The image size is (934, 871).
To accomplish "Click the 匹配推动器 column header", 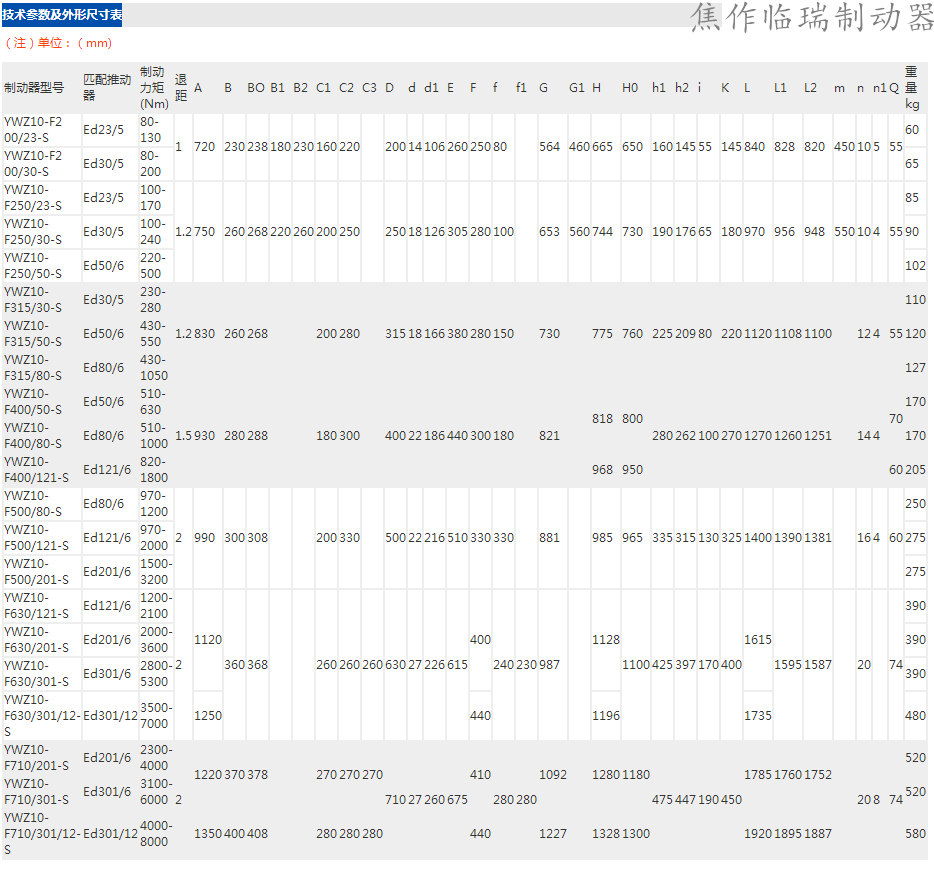I will point(107,88).
